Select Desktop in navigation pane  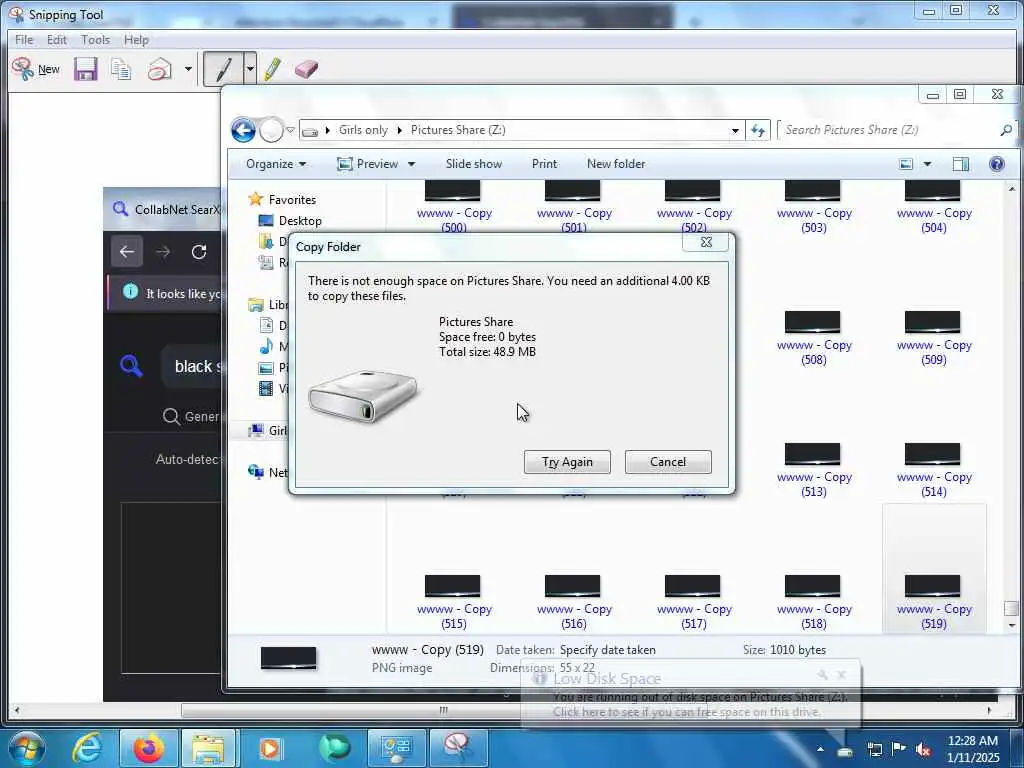coord(300,221)
